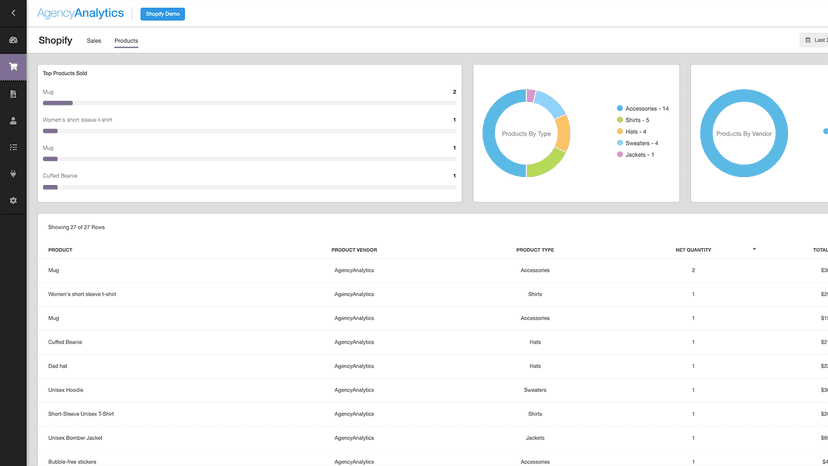Select the Products tab

tap(126, 41)
